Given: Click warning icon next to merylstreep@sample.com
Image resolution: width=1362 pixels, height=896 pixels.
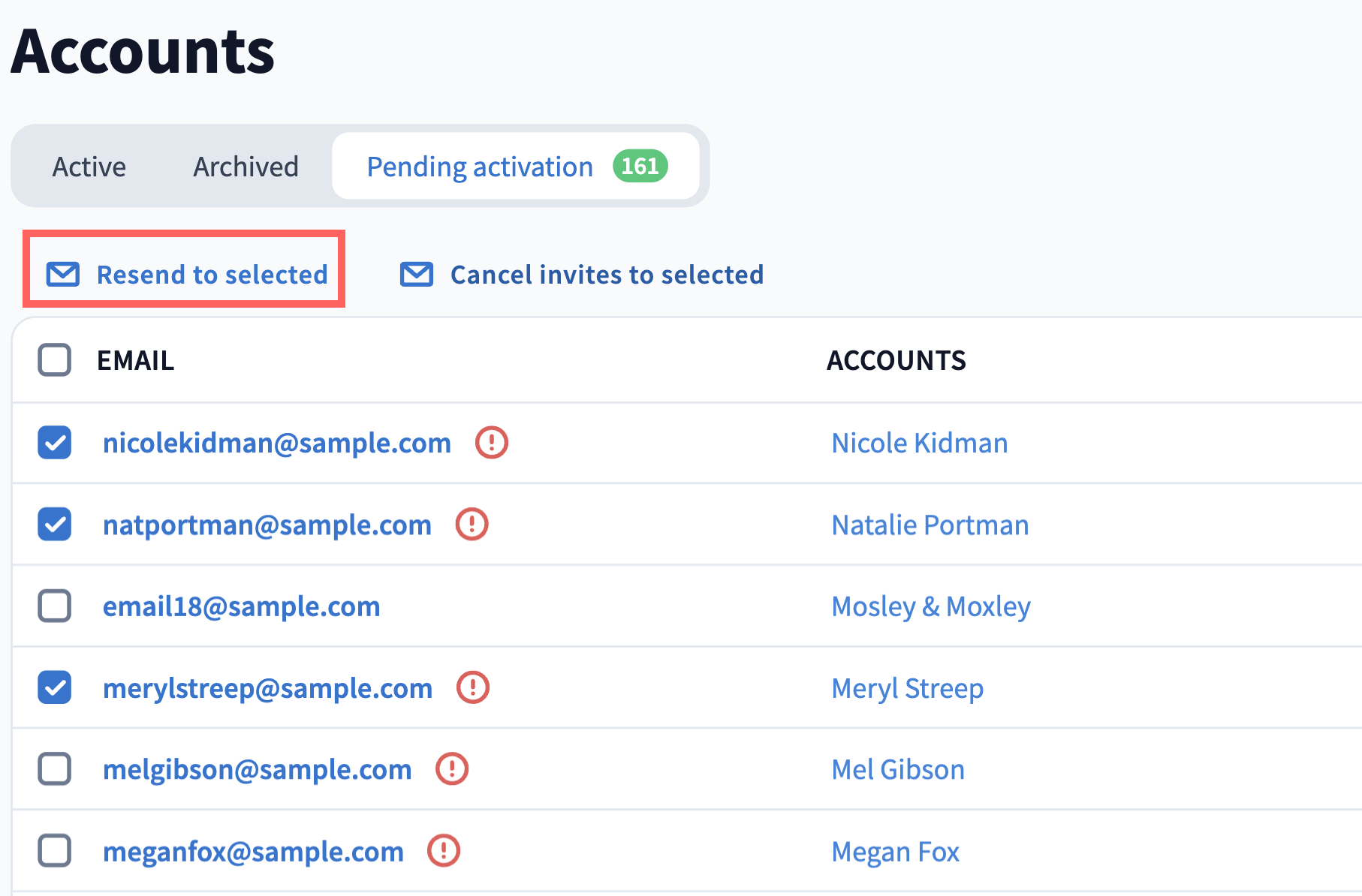Looking at the screenshot, I should (x=473, y=687).
